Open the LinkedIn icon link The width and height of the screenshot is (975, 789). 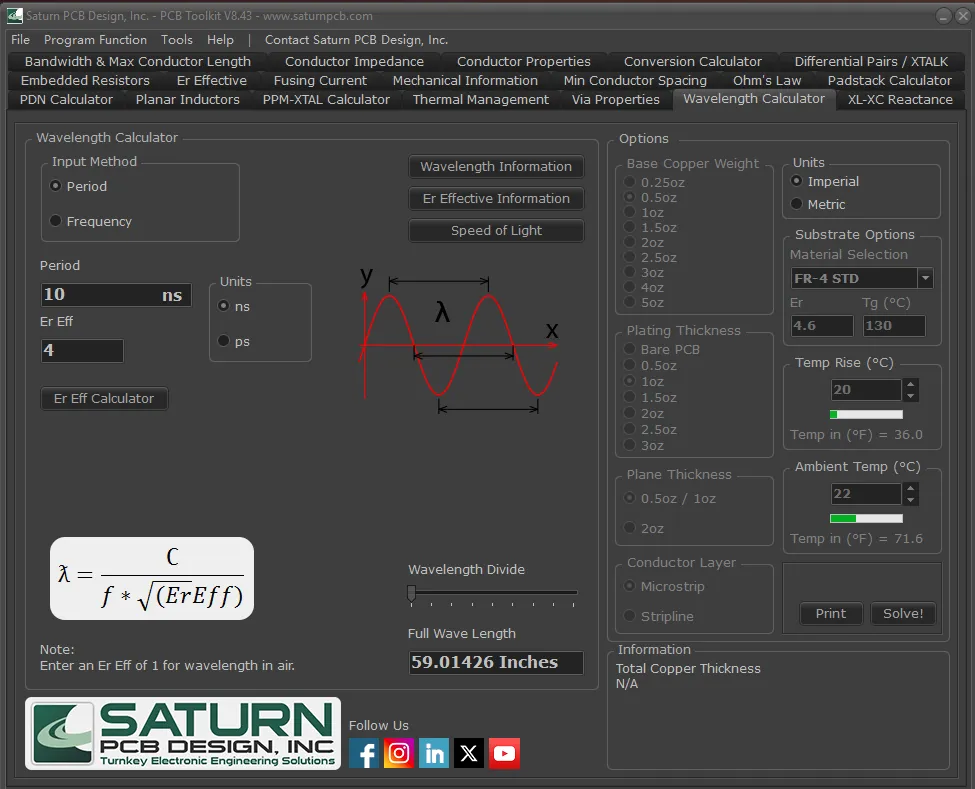point(434,753)
